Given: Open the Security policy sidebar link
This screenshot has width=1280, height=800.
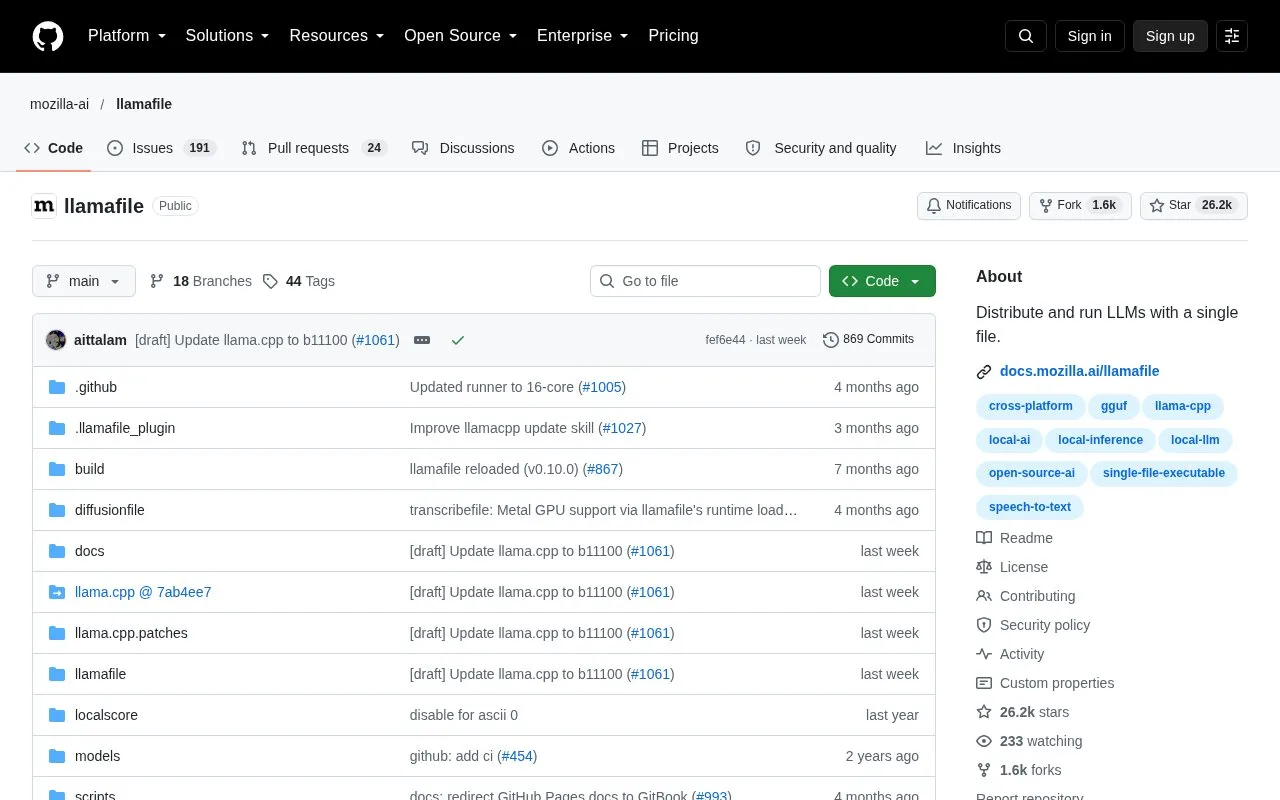Looking at the screenshot, I should [1033, 625].
